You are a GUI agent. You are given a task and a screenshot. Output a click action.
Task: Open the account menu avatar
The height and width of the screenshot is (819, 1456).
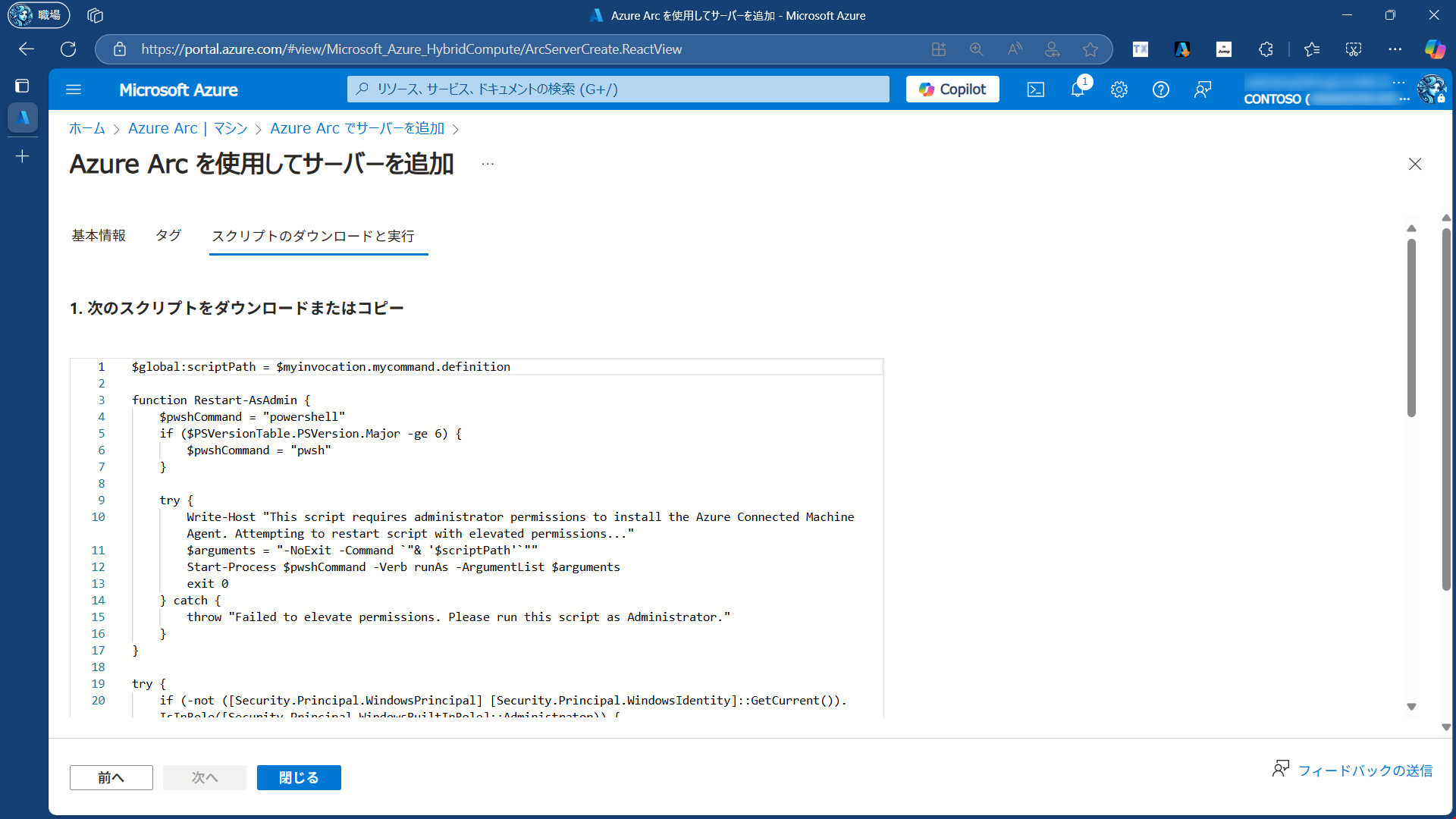pyautogui.click(x=1431, y=89)
